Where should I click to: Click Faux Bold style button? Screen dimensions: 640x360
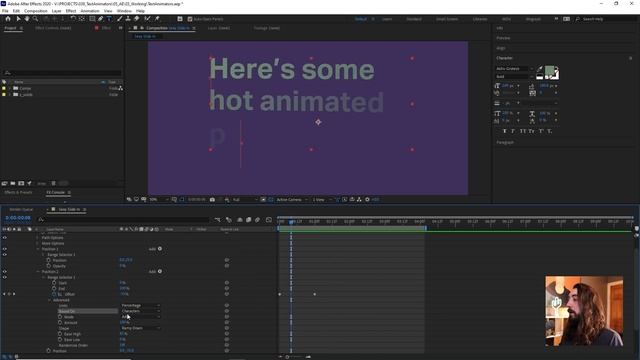point(505,131)
